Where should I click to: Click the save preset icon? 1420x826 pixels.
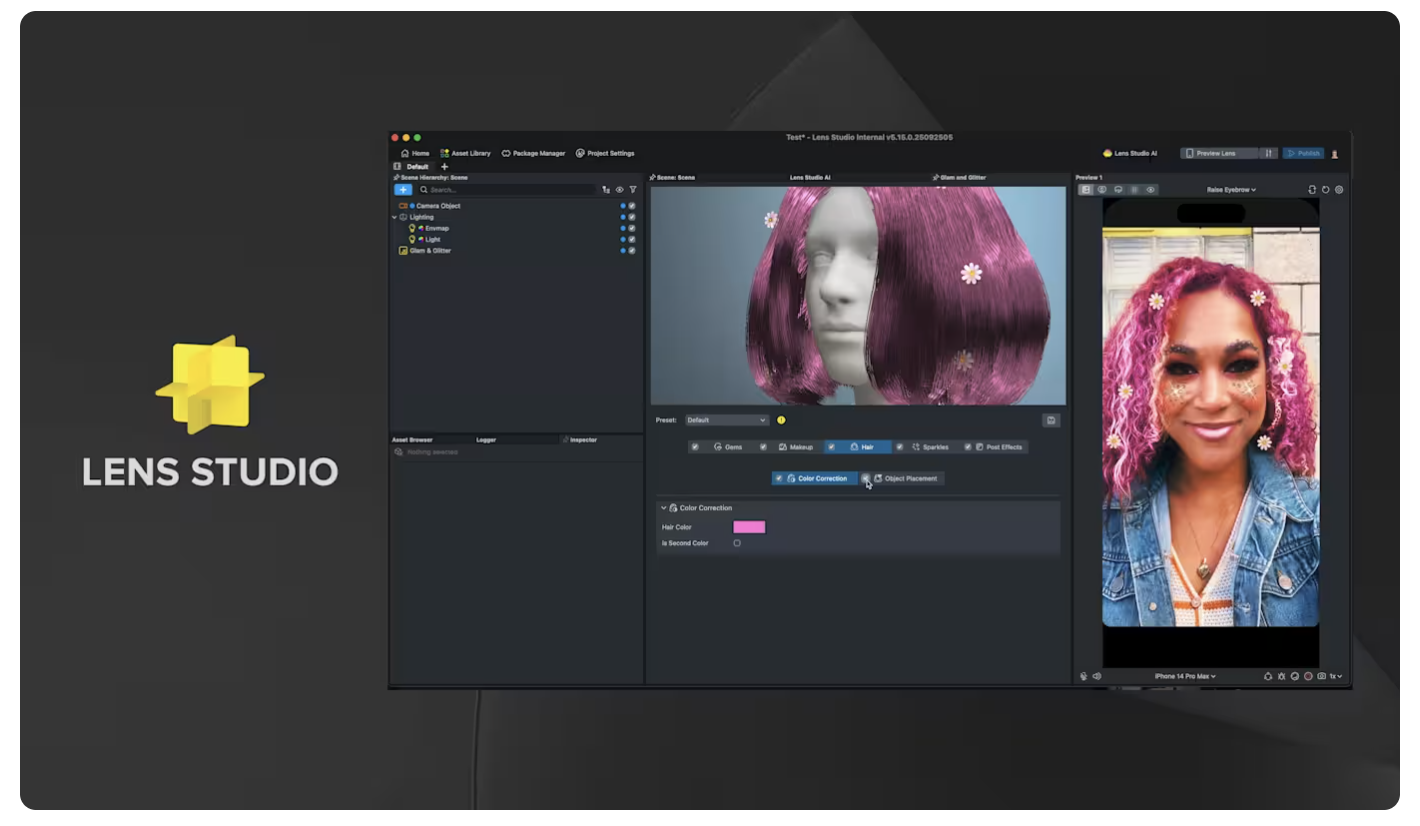click(x=1050, y=420)
